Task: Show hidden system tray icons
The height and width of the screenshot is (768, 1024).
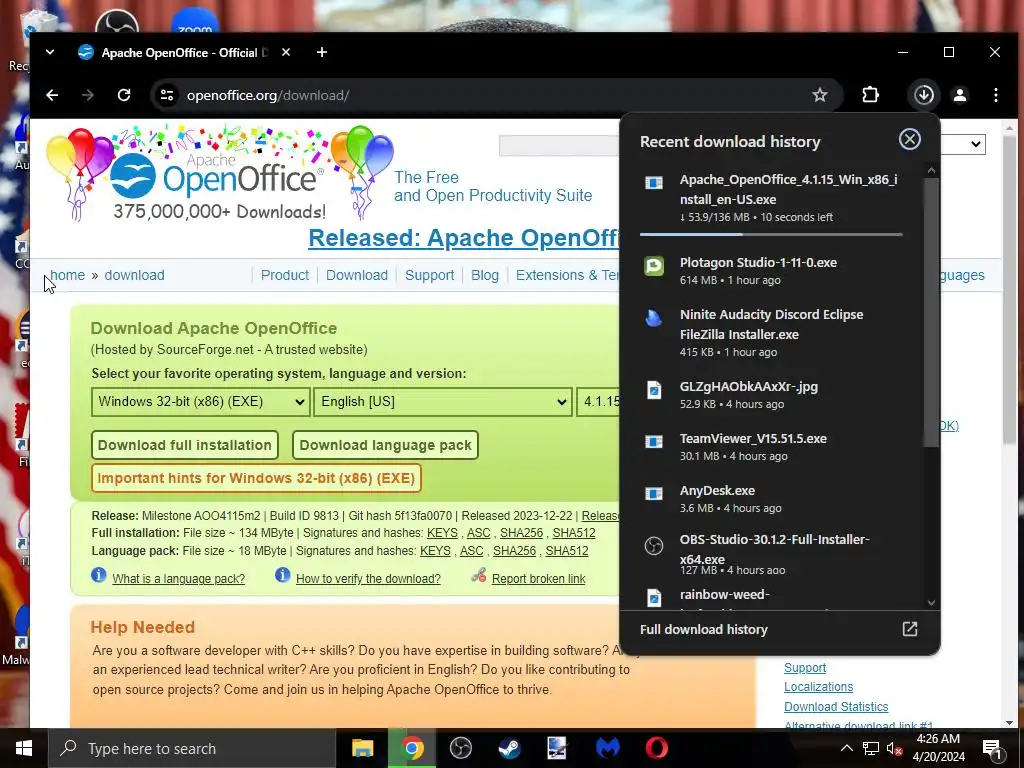Action: click(x=846, y=748)
